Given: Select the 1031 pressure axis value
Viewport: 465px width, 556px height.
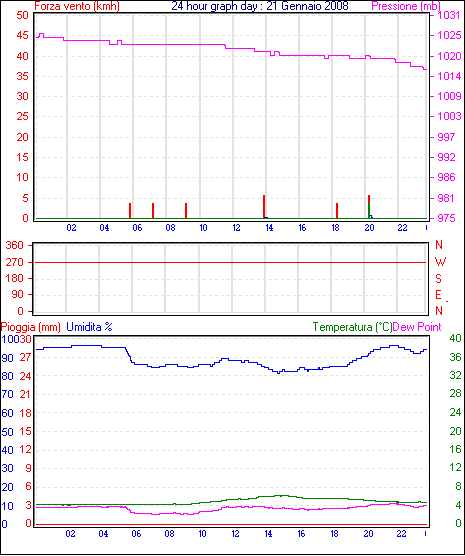Looking at the screenshot, I should 449,15.
